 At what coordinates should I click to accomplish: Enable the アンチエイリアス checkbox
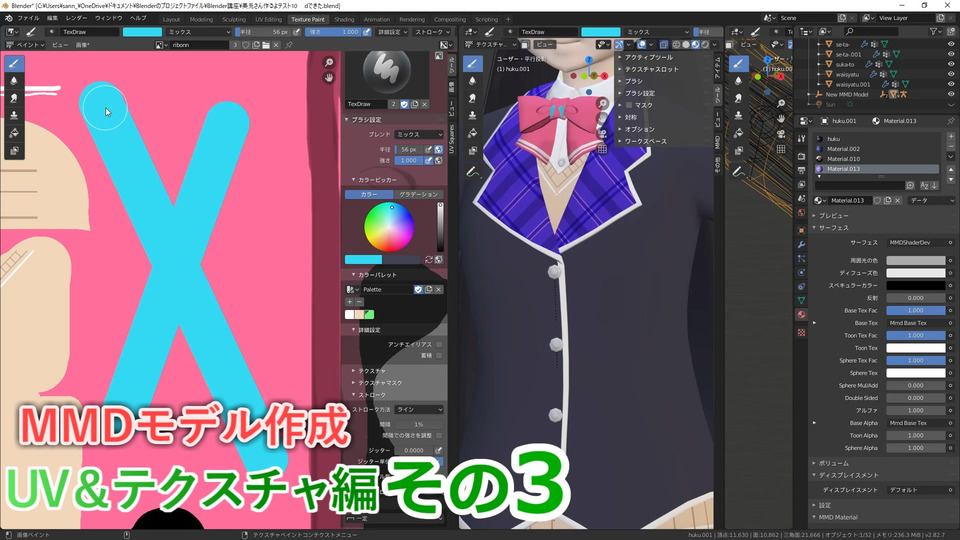coord(439,345)
